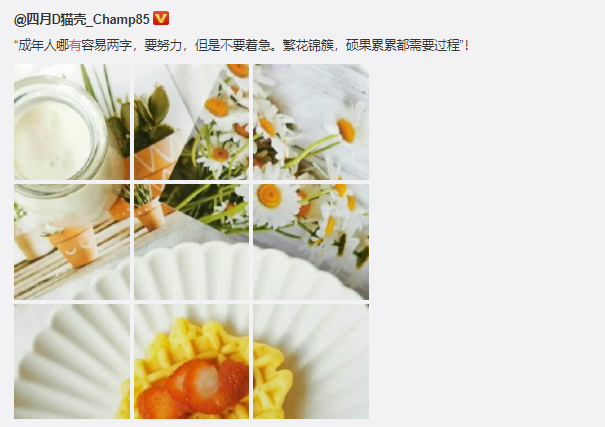Click the opening words 成年人哪 of the post
The height and width of the screenshot is (427, 605).
click(x=44, y=46)
